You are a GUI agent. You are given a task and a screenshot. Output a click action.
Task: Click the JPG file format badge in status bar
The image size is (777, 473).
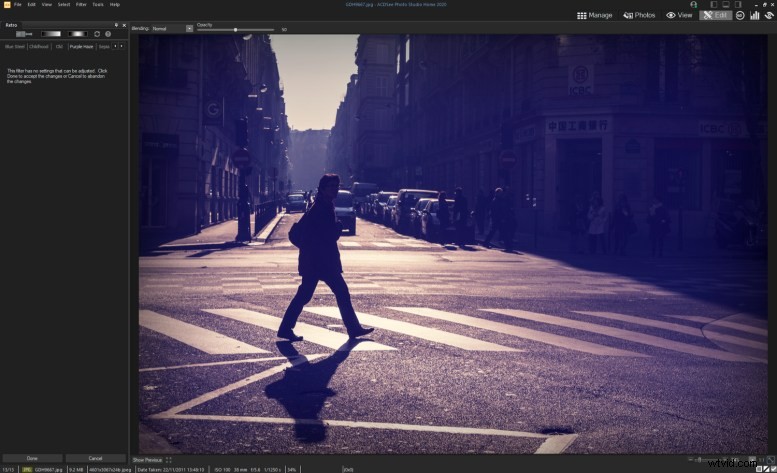click(x=27, y=470)
